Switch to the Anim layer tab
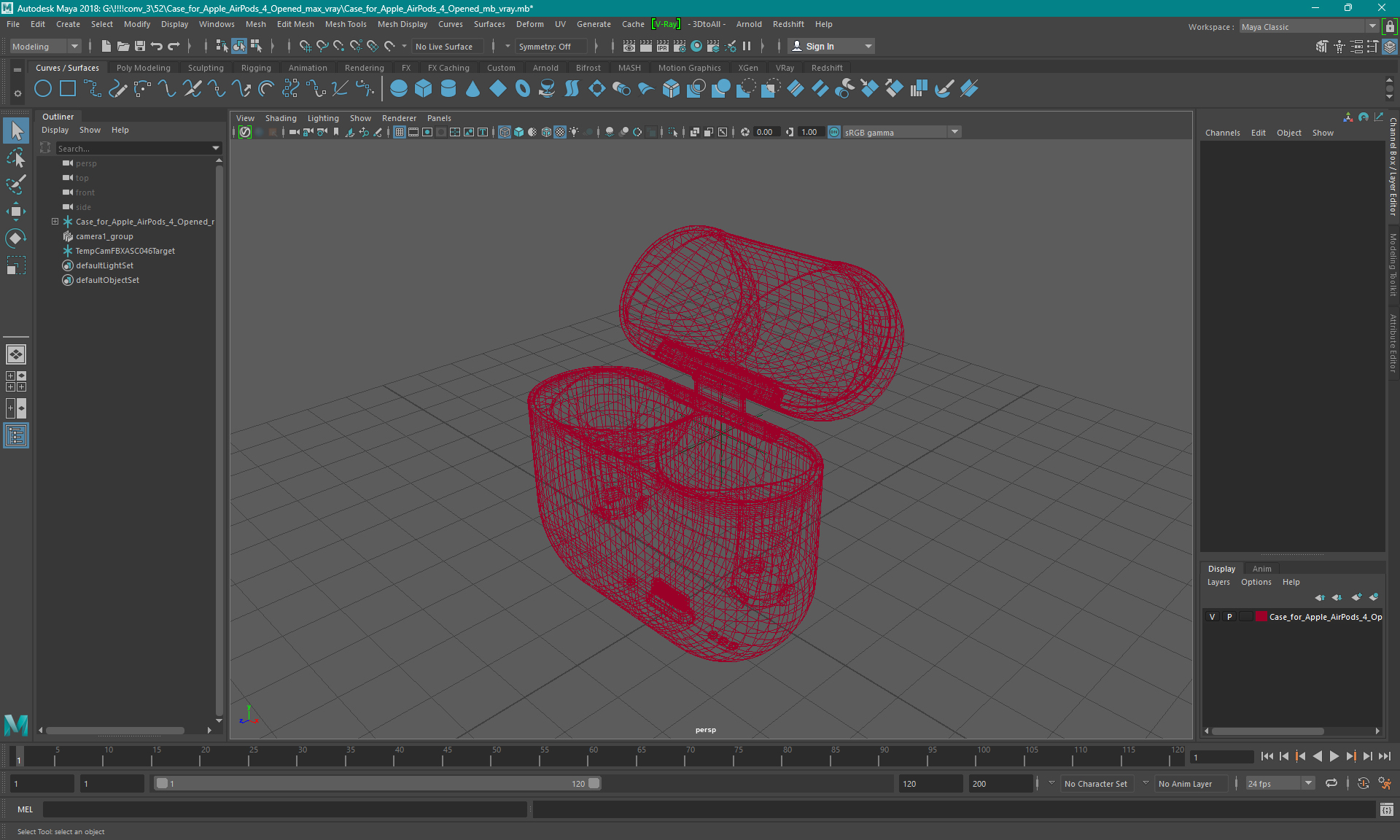The height and width of the screenshot is (840, 1400). 1262,569
